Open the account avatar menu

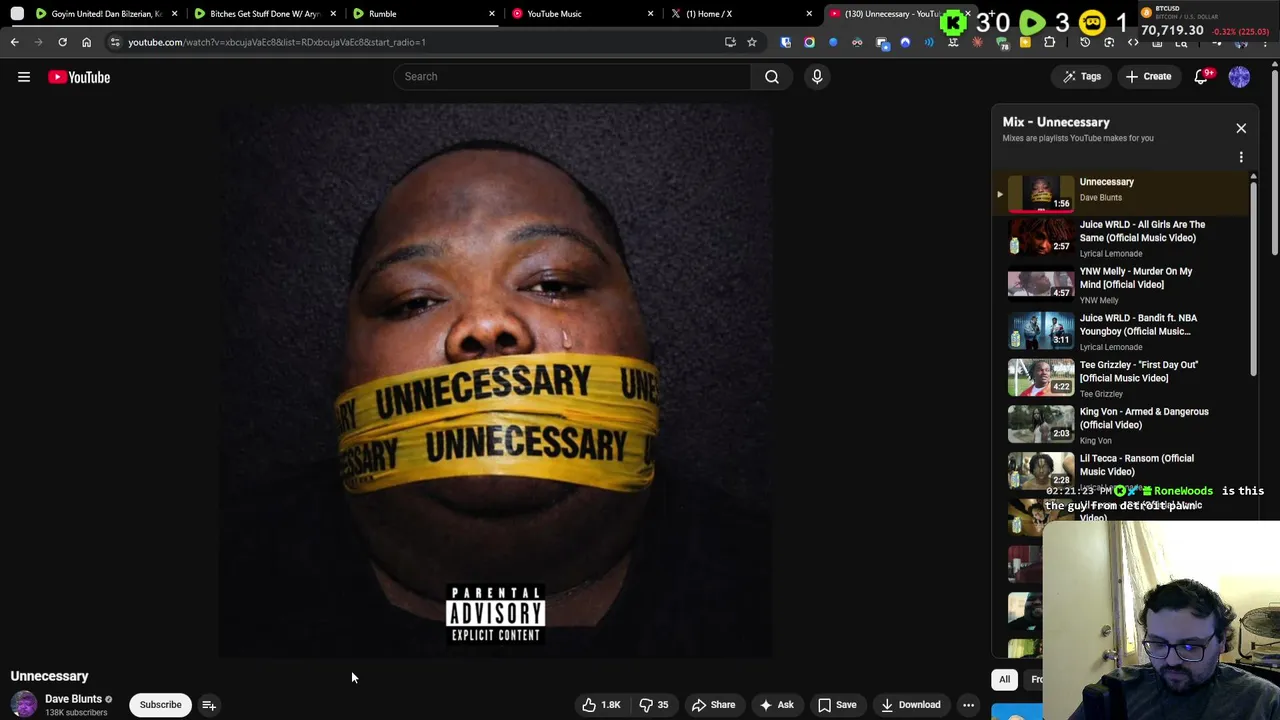click(1239, 76)
